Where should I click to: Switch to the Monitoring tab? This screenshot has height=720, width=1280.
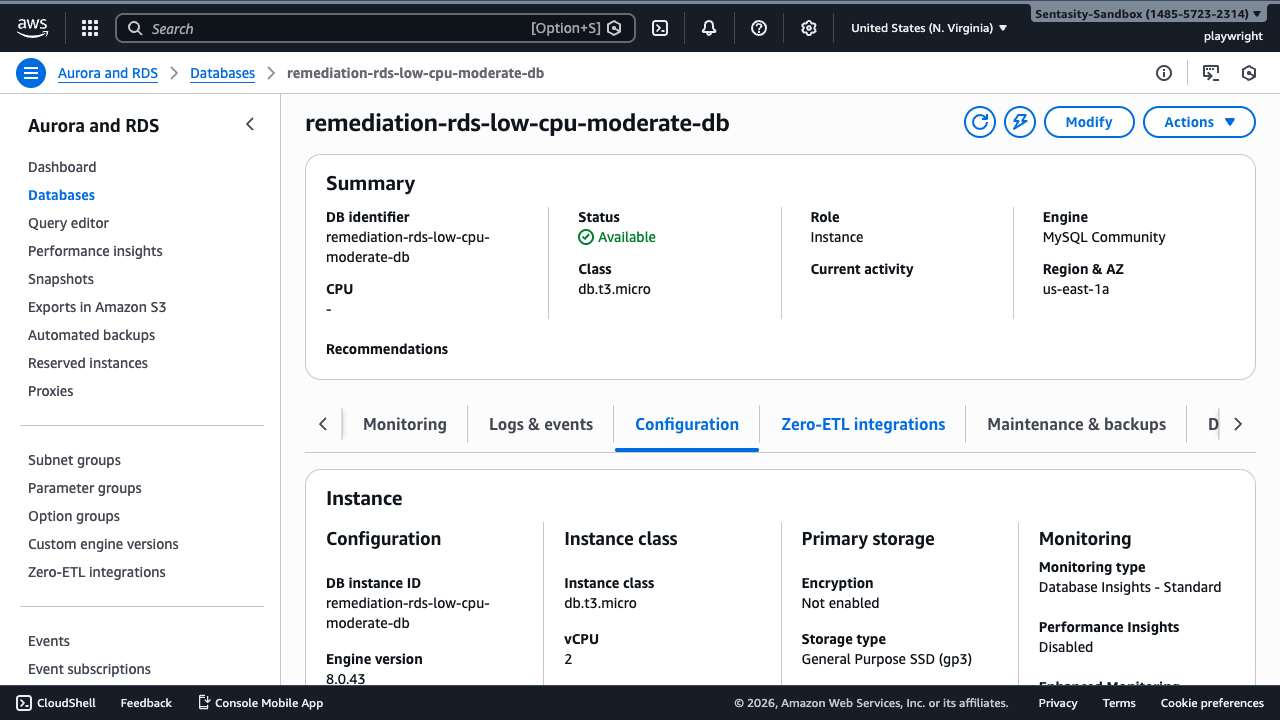(404, 424)
